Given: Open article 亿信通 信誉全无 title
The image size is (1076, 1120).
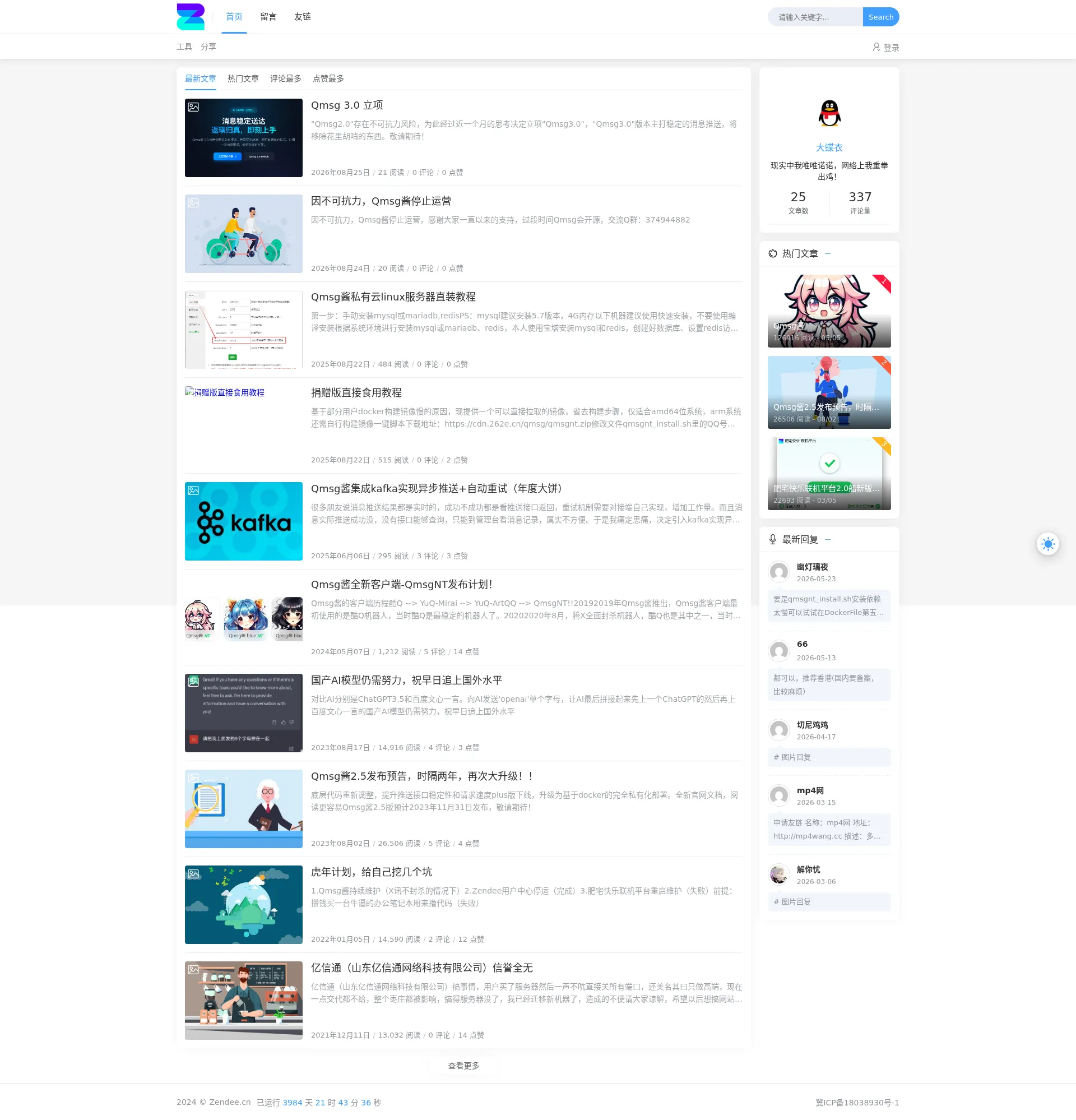Looking at the screenshot, I should click(x=422, y=968).
